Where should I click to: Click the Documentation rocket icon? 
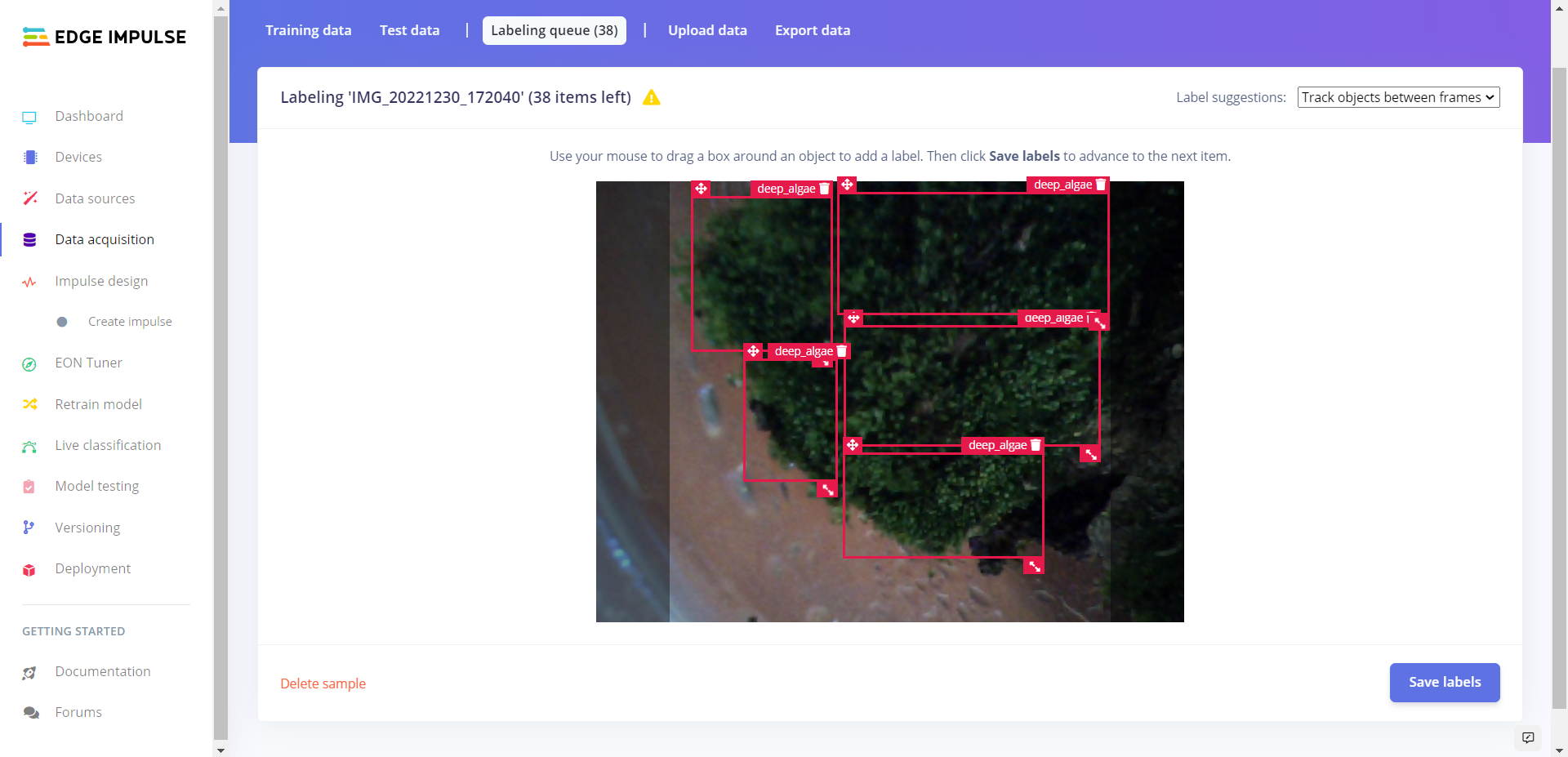click(x=29, y=672)
